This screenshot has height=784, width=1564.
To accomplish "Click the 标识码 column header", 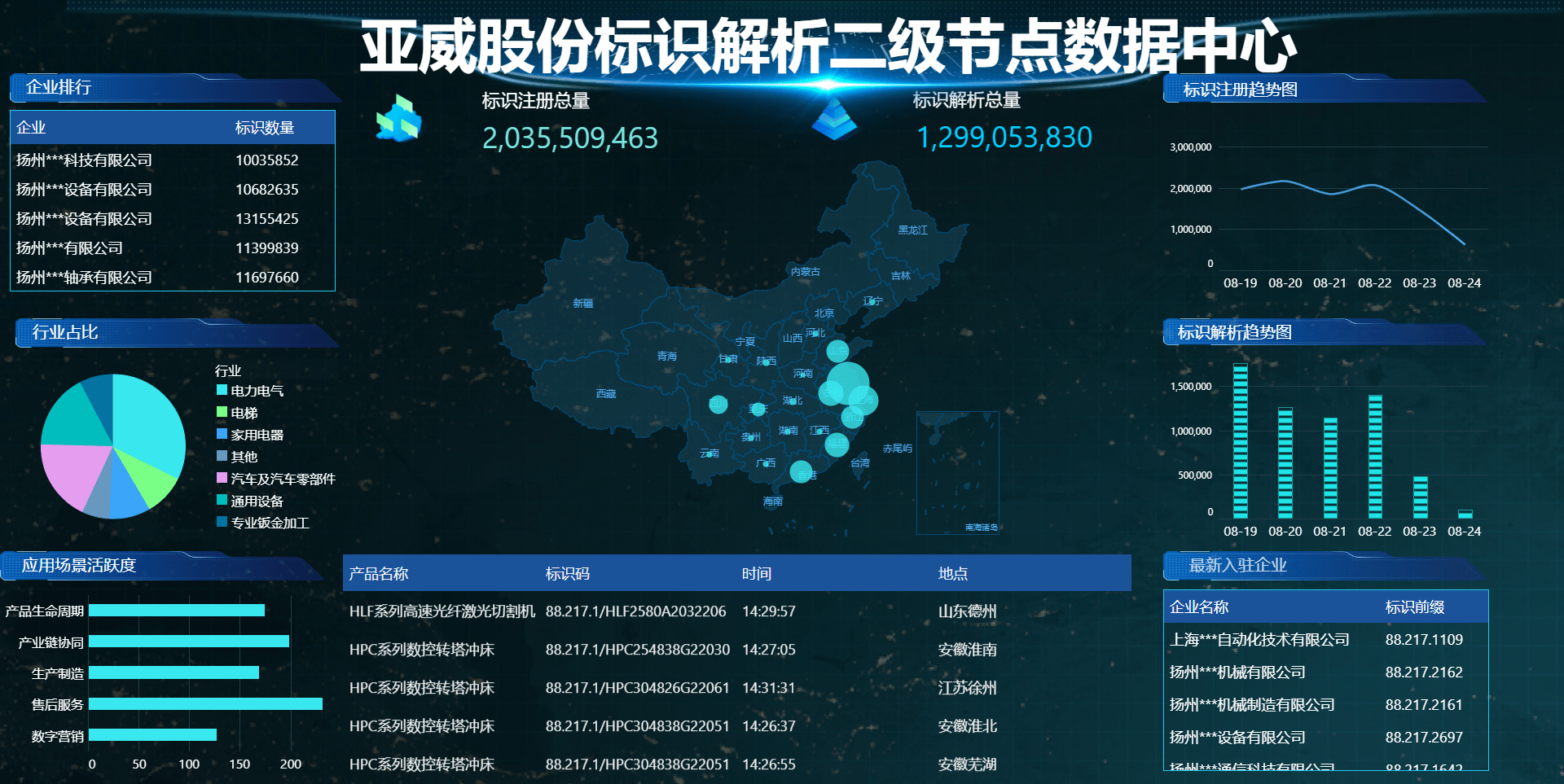I will pos(568,574).
